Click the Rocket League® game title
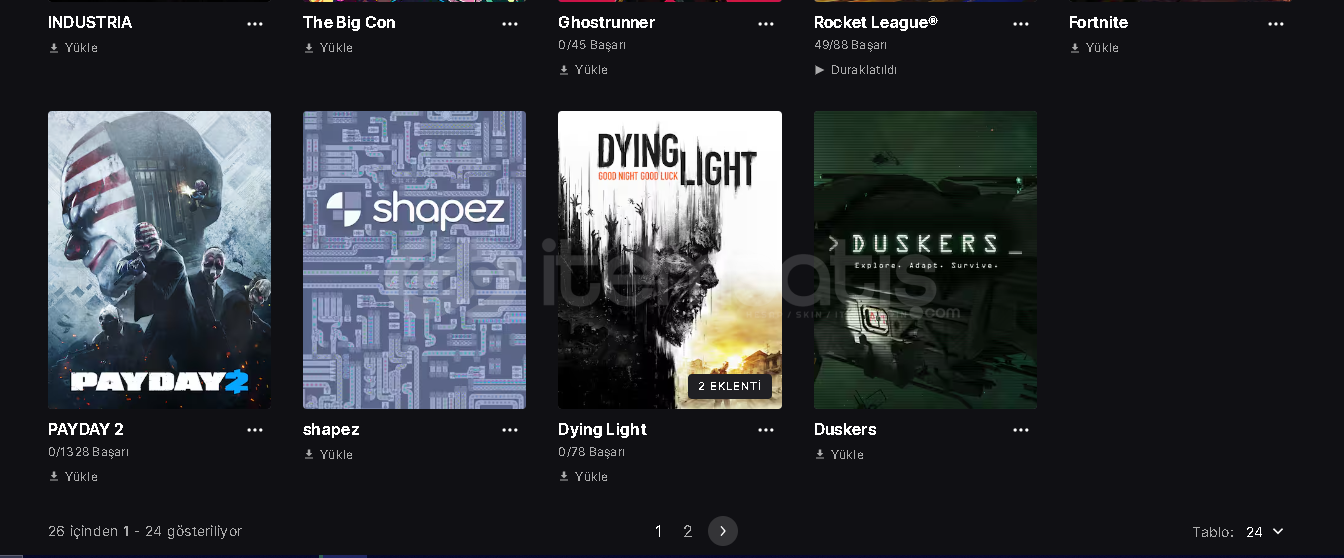Image resolution: width=1344 pixels, height=558 pixels. click(876, 22)
